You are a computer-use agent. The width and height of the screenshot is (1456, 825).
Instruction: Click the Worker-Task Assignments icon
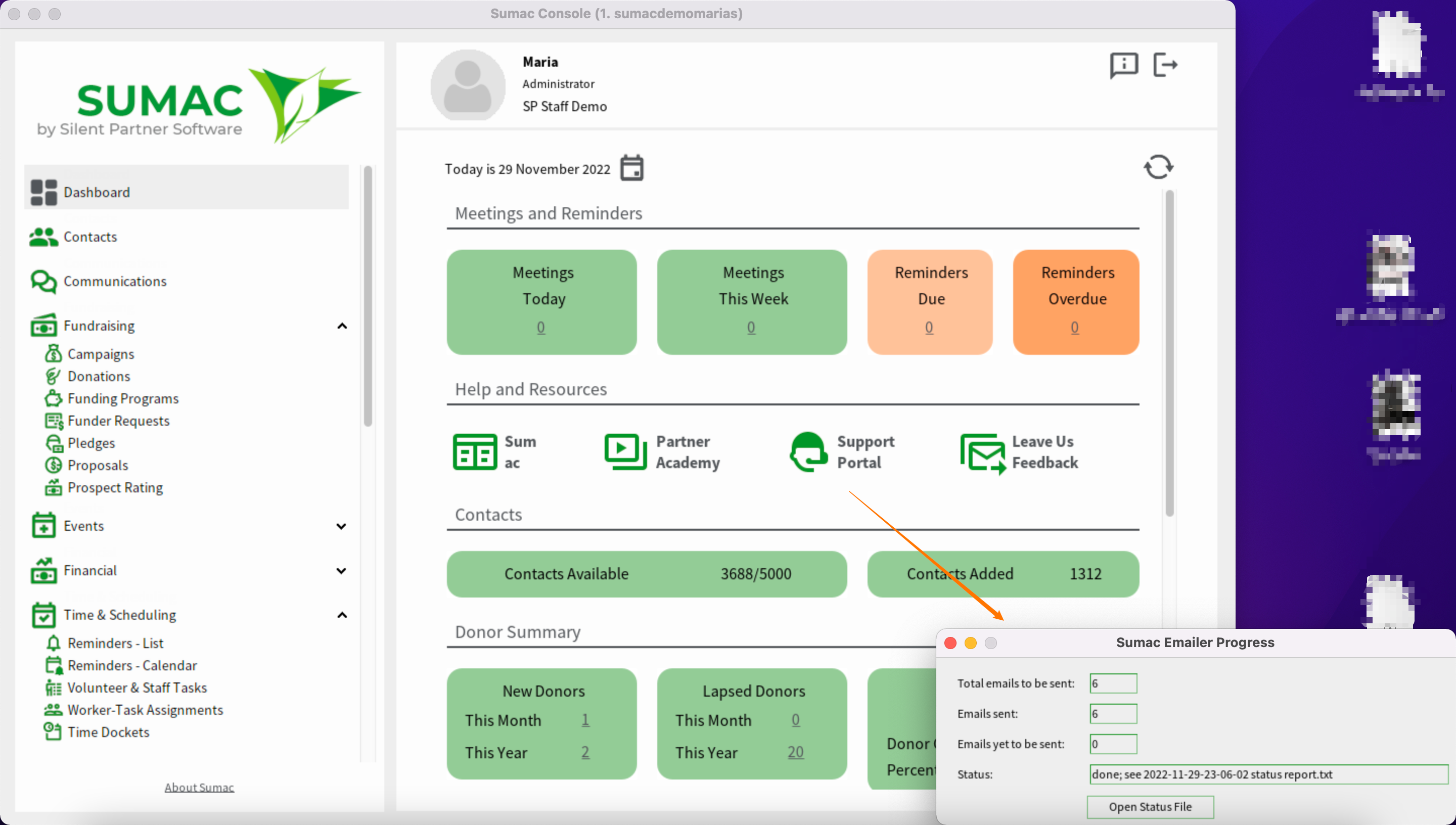(x=53, y=709)
